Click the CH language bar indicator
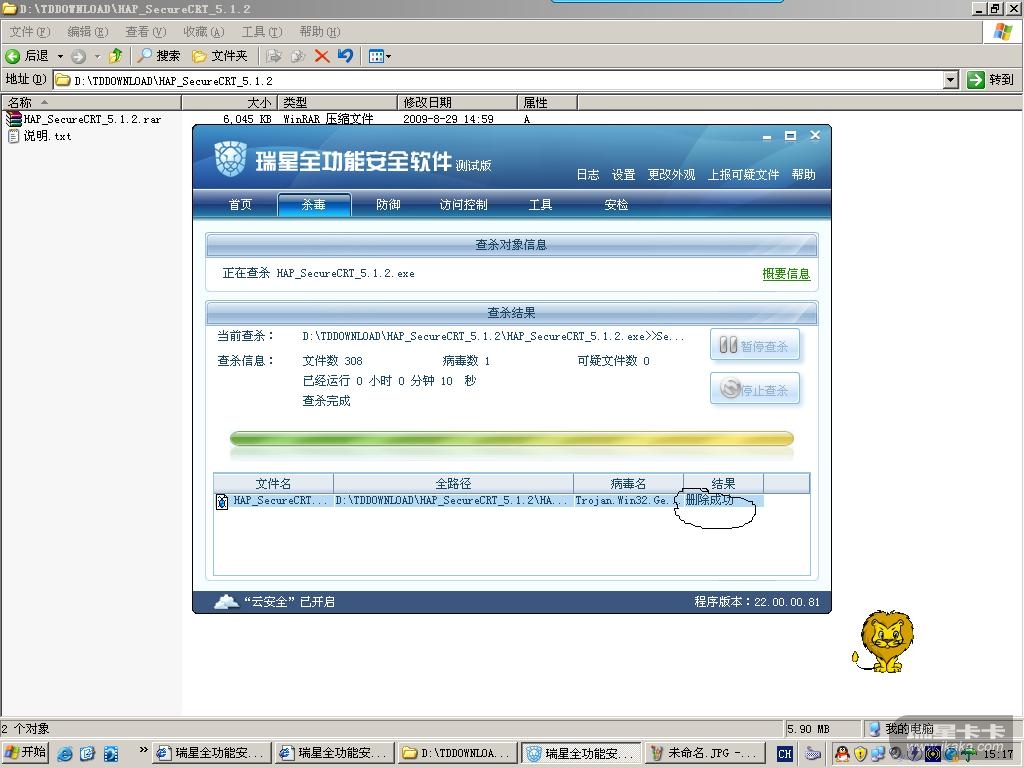The image size is (1024, 768). click(784, 754)
